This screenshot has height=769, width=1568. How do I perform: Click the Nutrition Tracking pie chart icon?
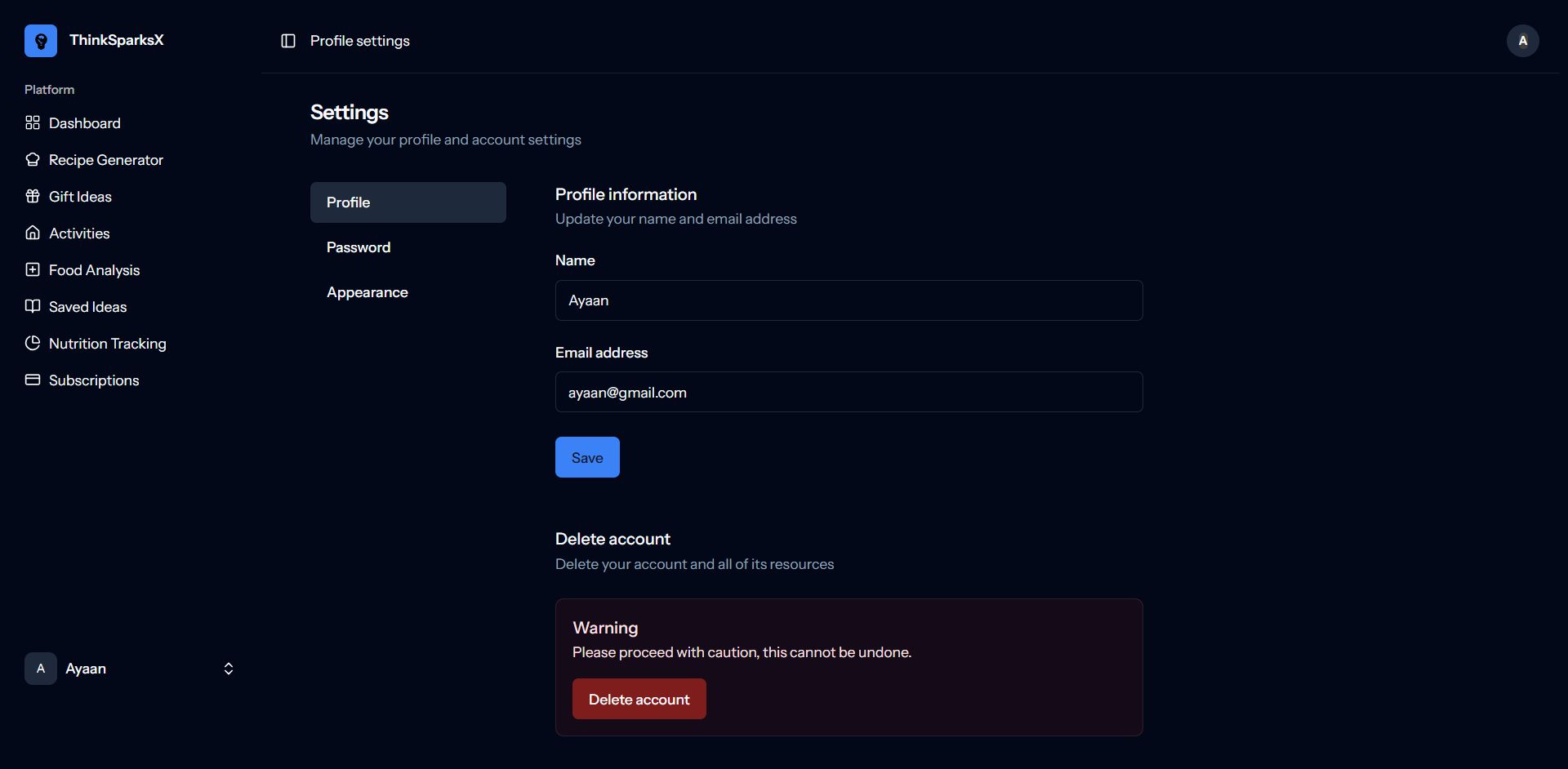tap(33, 343)
